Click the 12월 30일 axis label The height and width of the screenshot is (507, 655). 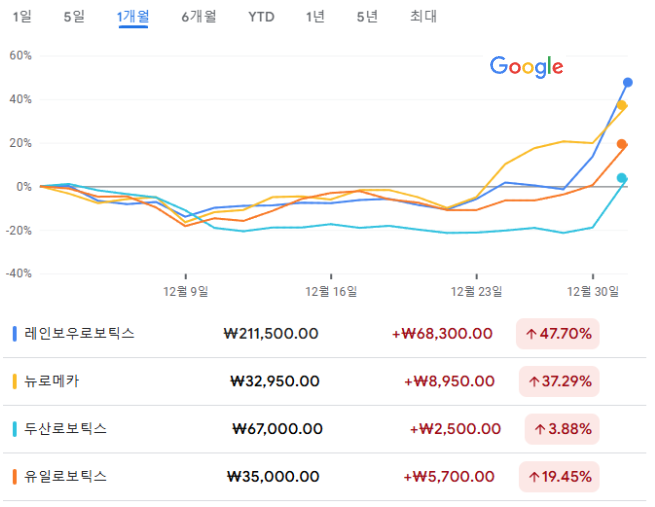pyautogui.click(x=593, y=291)
